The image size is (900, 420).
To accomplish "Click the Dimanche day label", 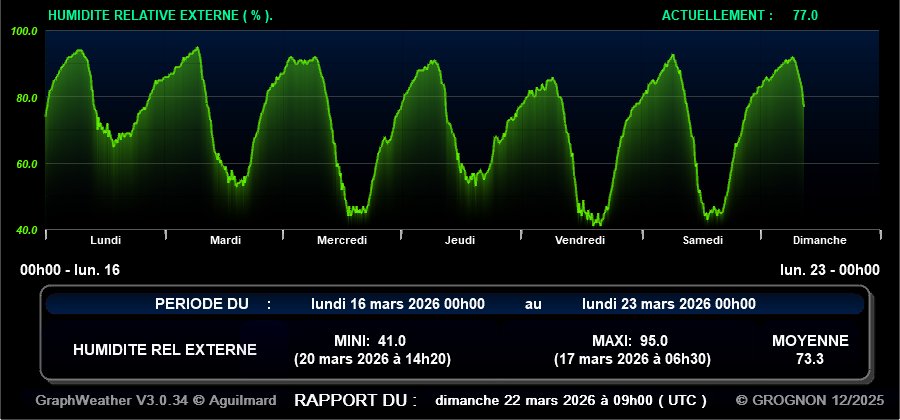I will [x=819, y=240].
